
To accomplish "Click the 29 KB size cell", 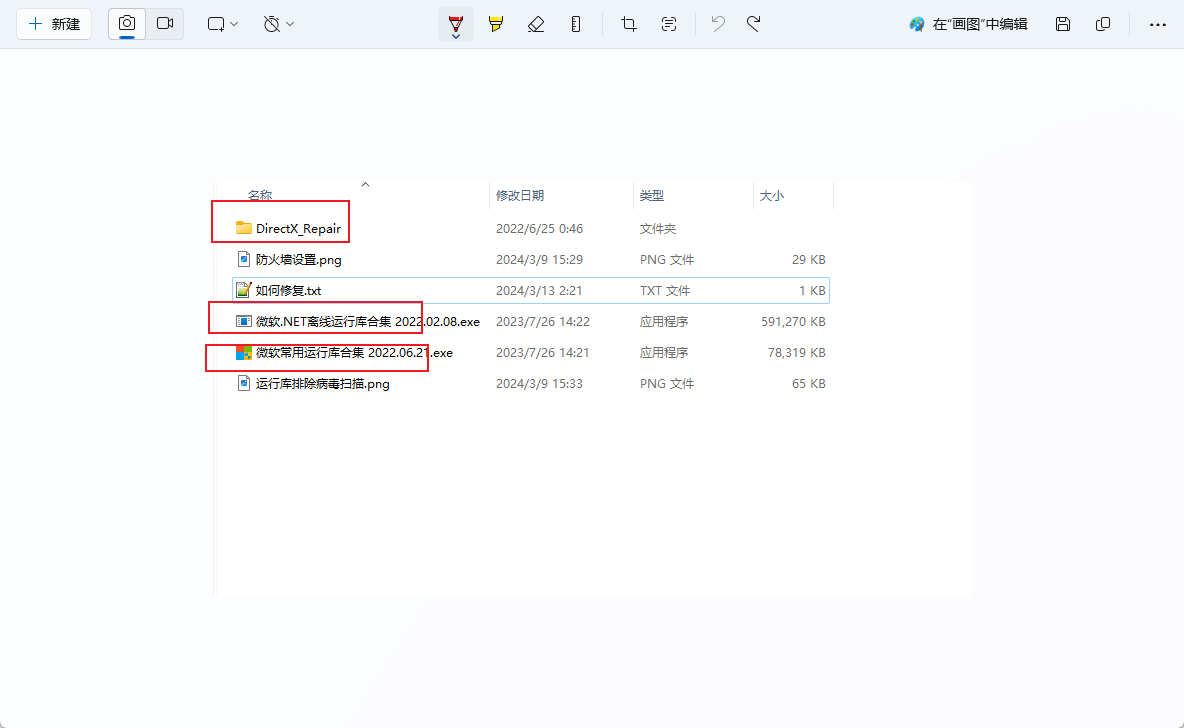I will 809,259.
